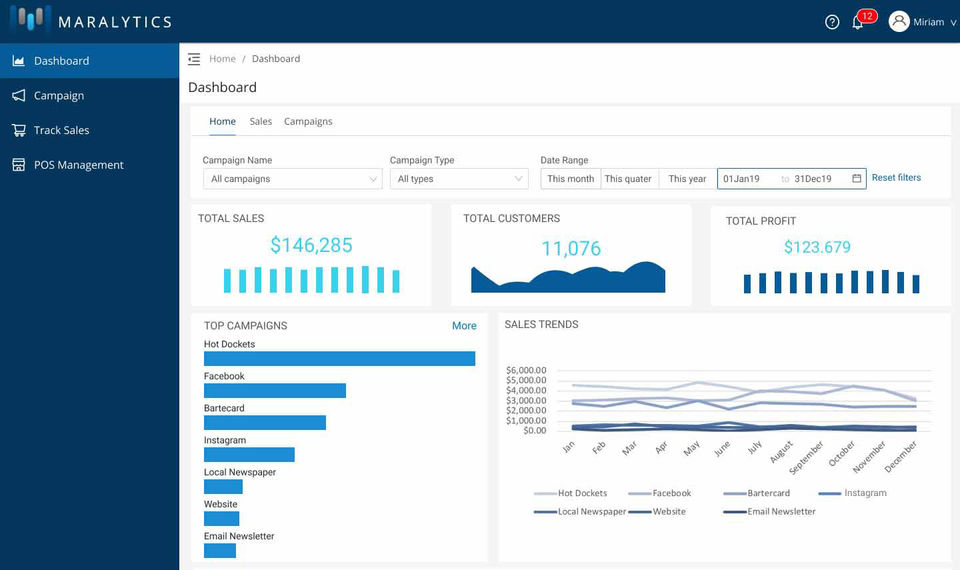Select the This quater range option

coord(627,179)
